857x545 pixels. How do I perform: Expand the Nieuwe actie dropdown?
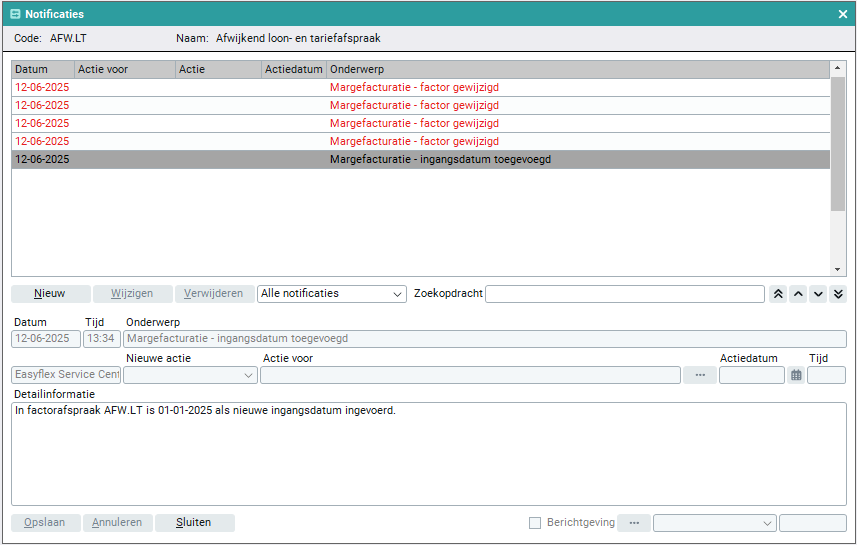(x=190, y=375)
